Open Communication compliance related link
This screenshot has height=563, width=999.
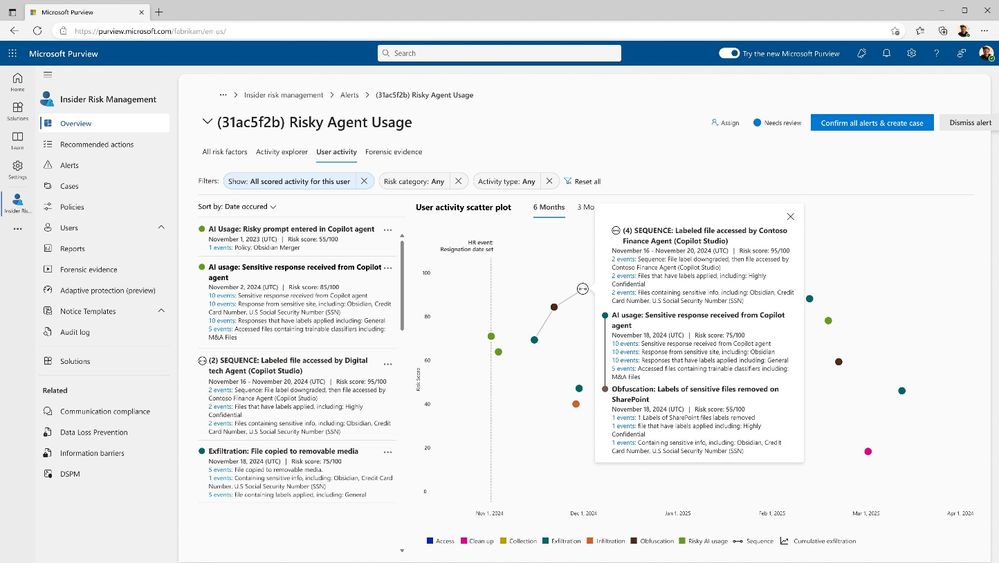(x=104, y=411)
